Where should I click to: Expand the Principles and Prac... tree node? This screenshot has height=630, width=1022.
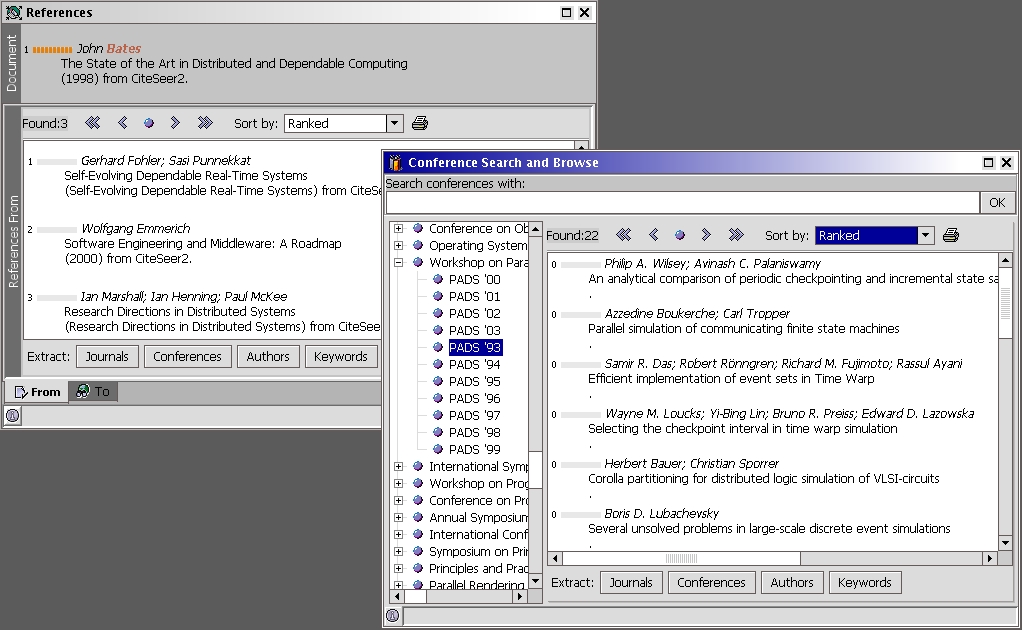coord(398,568)
